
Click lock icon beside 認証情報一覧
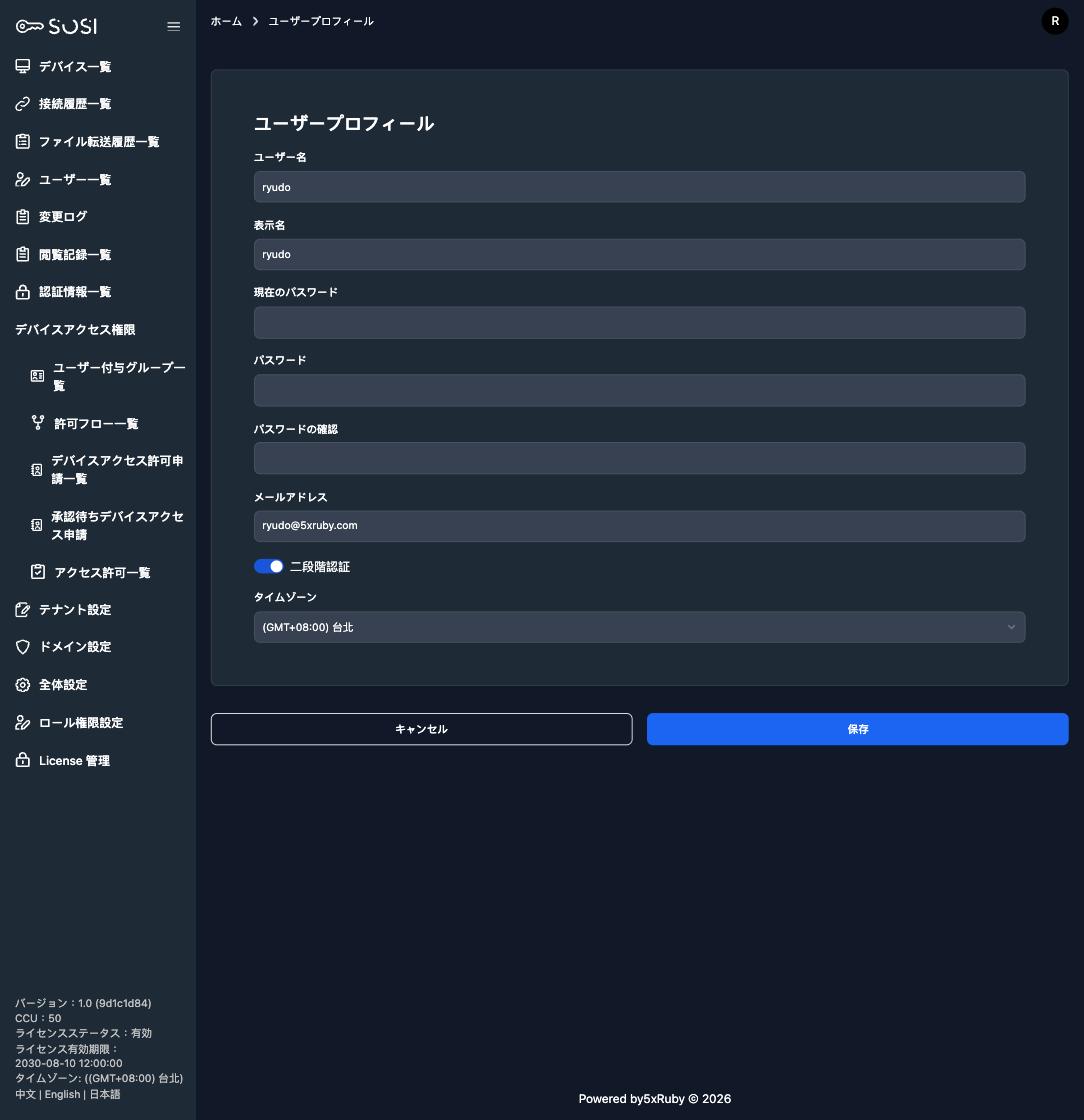23,291
